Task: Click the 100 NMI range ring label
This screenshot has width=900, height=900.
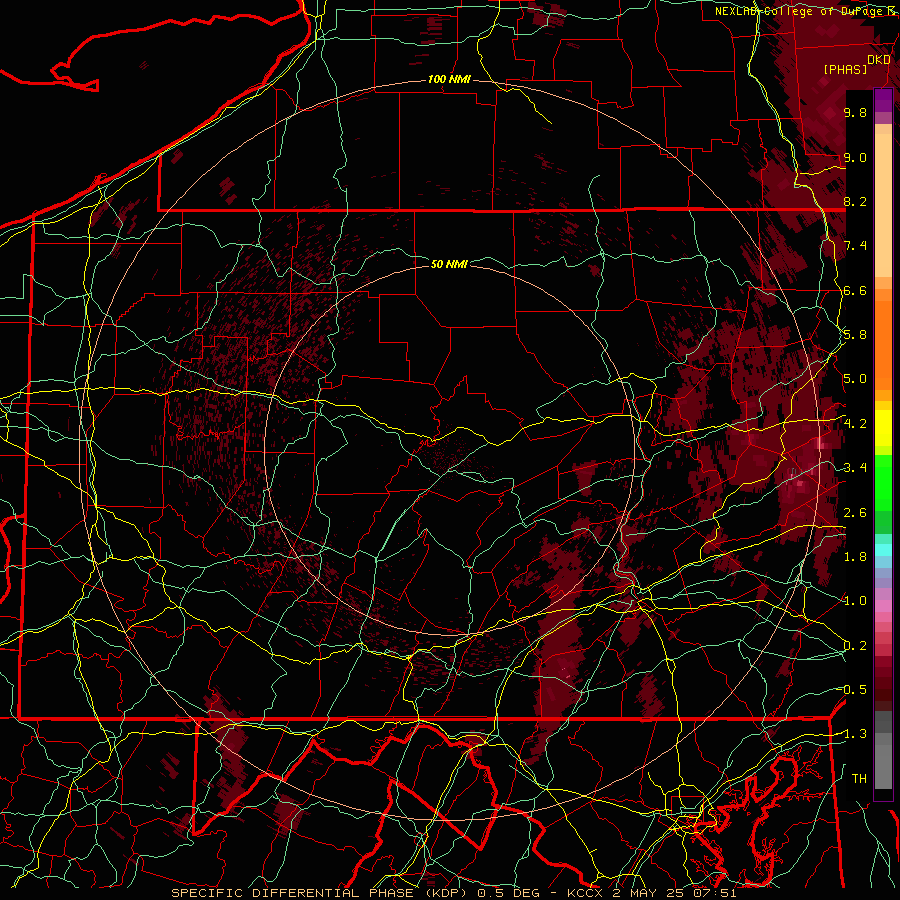Action: click(x=449, y=79)
